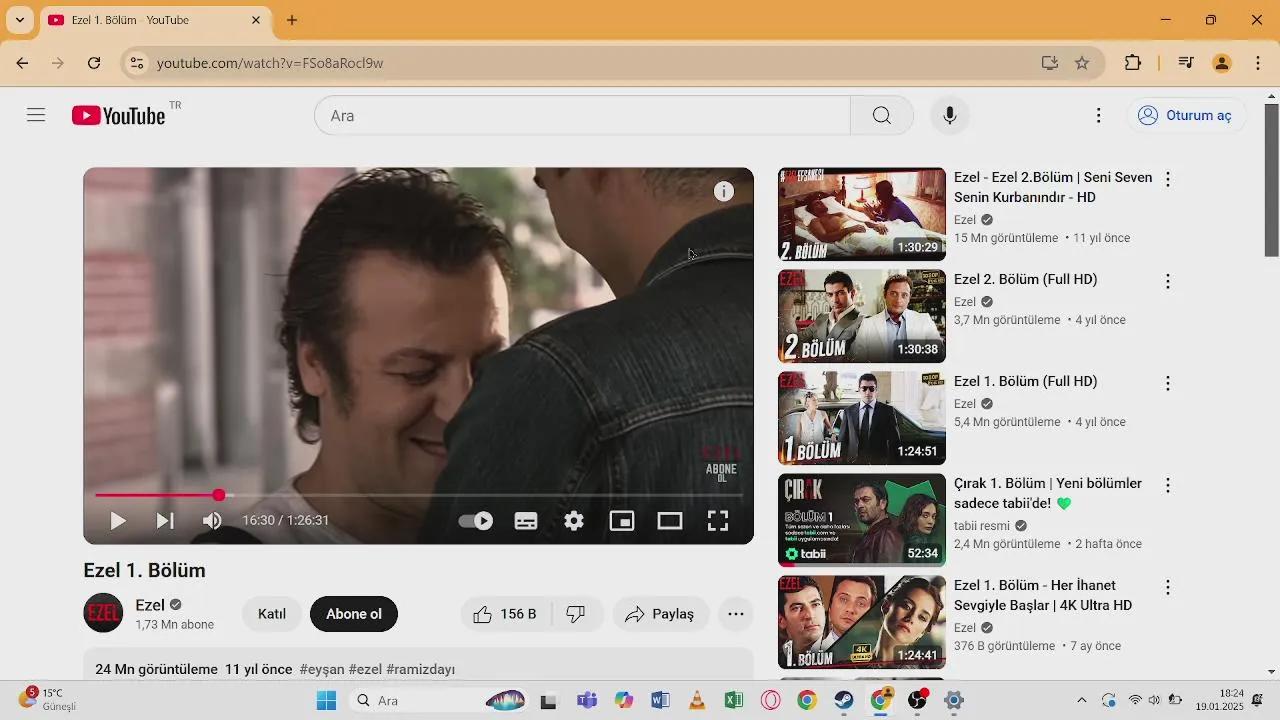This screenshot has height=720, width=1280.
Task: Open browser extensions puzzle icon
Action: click(1133, 63)
